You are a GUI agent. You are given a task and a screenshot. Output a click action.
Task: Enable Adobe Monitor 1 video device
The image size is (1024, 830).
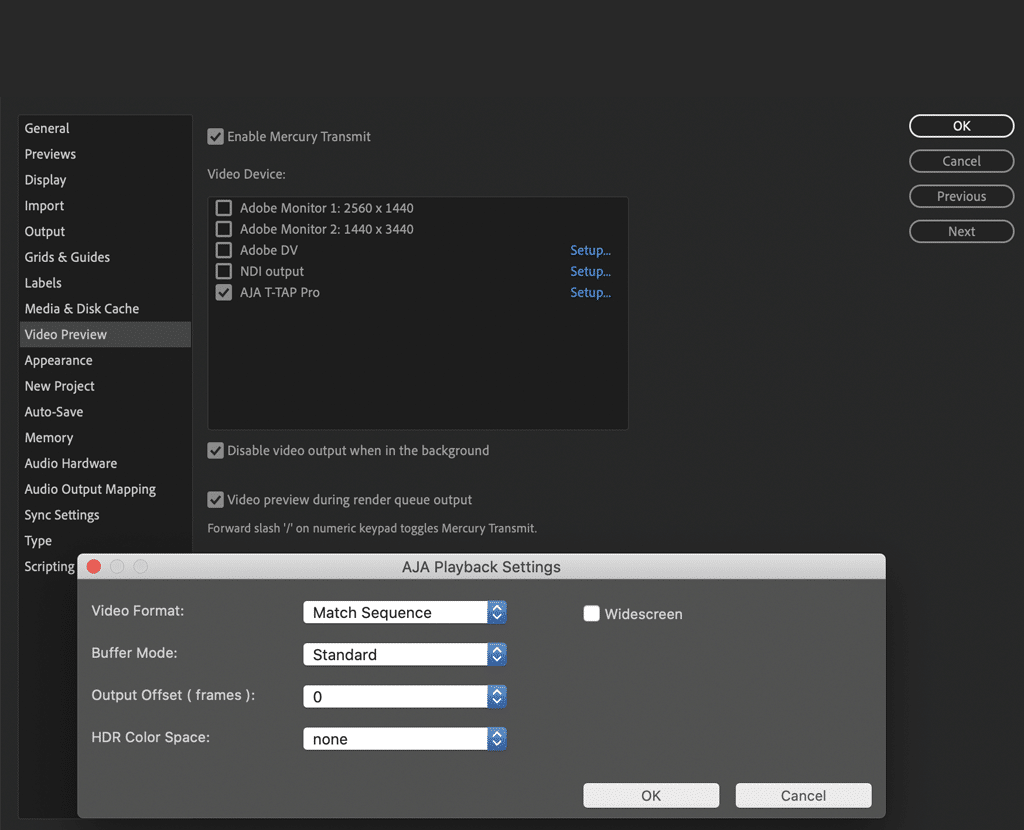(x=224, y=208)
